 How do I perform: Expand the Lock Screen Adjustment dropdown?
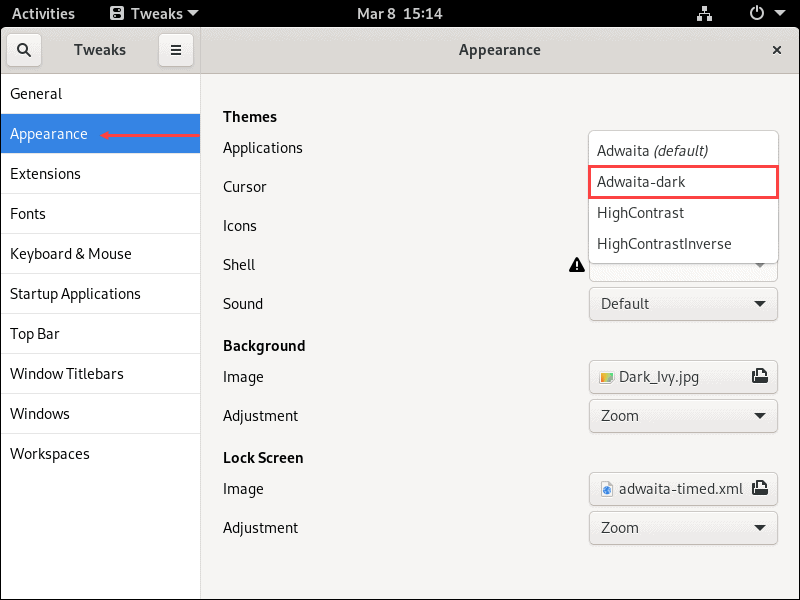pyautogui.click(x=683, y=528)
